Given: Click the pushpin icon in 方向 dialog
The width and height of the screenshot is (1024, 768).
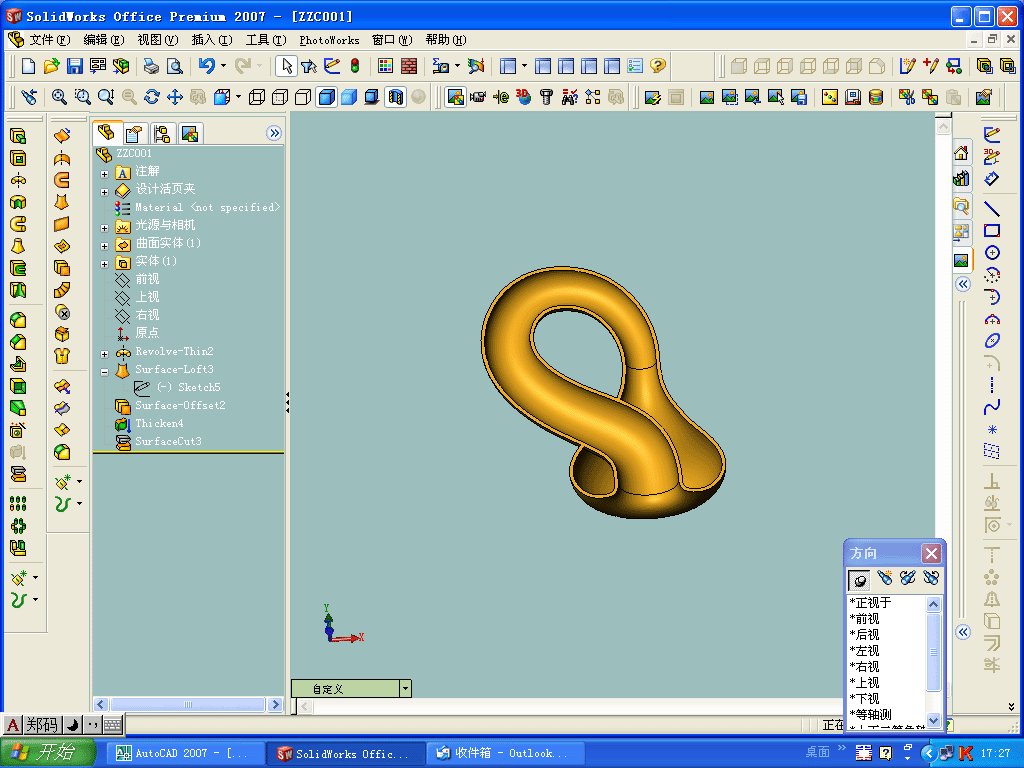Looking at the screenshot, I should (859, 579).
